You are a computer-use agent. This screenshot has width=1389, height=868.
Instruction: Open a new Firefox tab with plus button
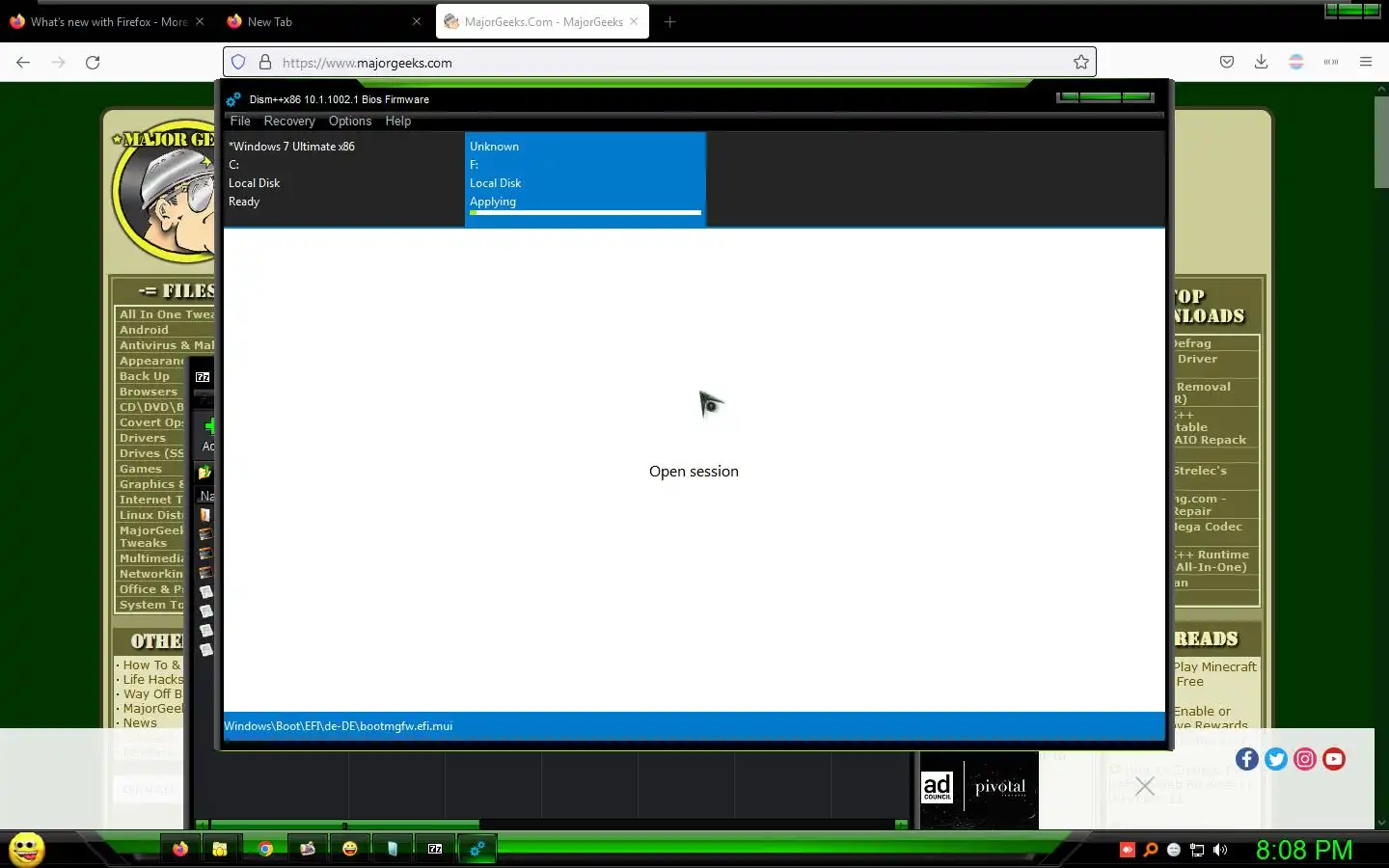tap(669, 21)
